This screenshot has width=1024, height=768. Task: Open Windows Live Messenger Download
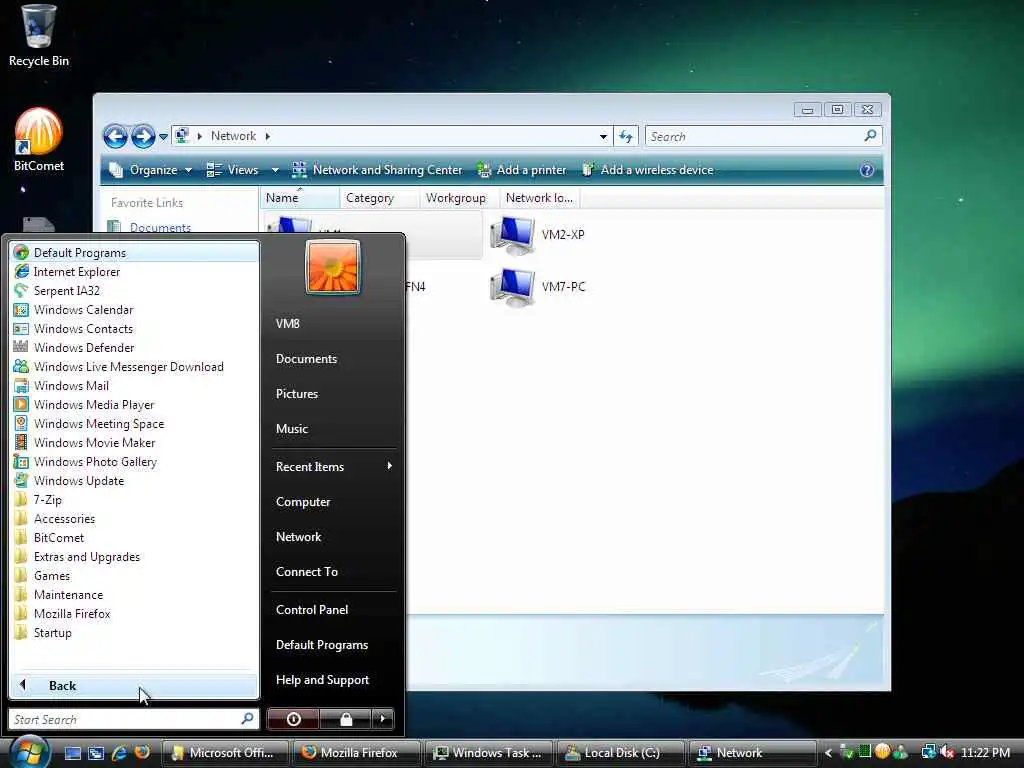pos(135,366)
